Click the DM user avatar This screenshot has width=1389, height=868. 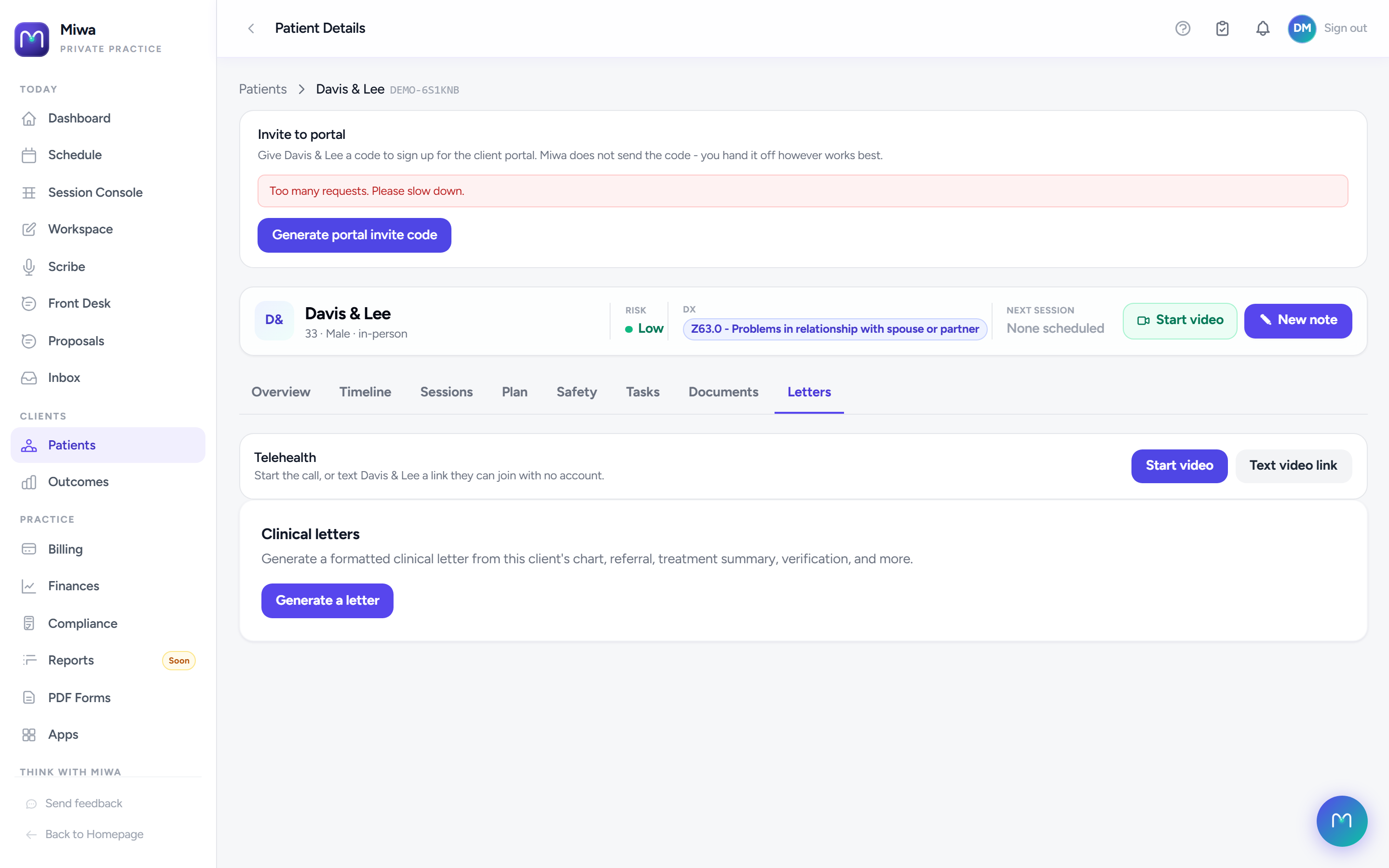pos(1302,28)
